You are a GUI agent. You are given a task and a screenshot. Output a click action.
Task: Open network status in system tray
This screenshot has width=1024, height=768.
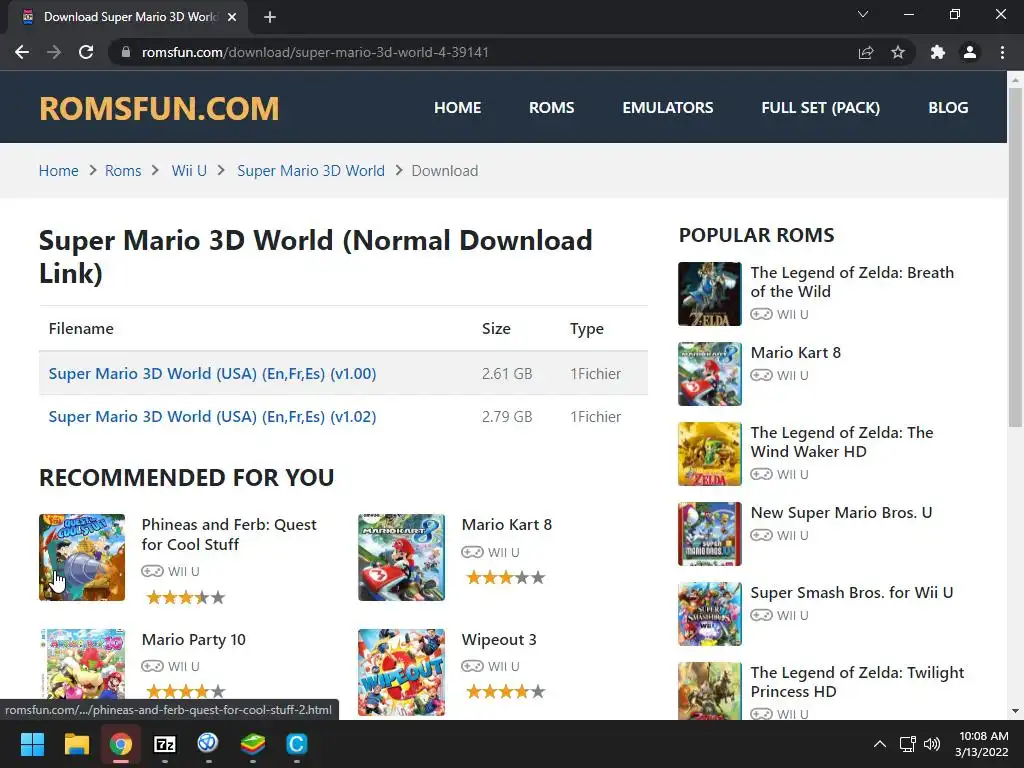(907, 744)
